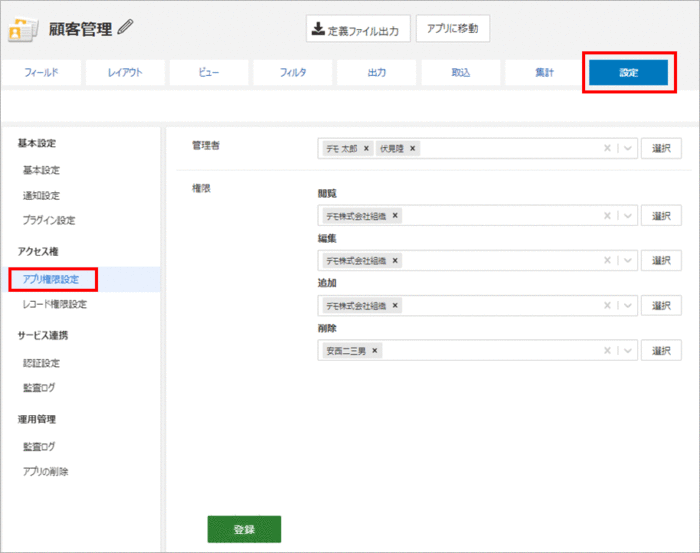Click the green 登録 button

pos(244,529)
